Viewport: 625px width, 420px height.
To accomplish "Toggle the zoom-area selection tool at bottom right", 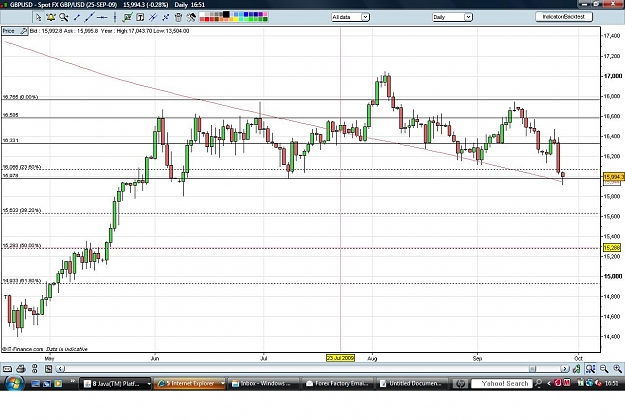I will 590,369.
